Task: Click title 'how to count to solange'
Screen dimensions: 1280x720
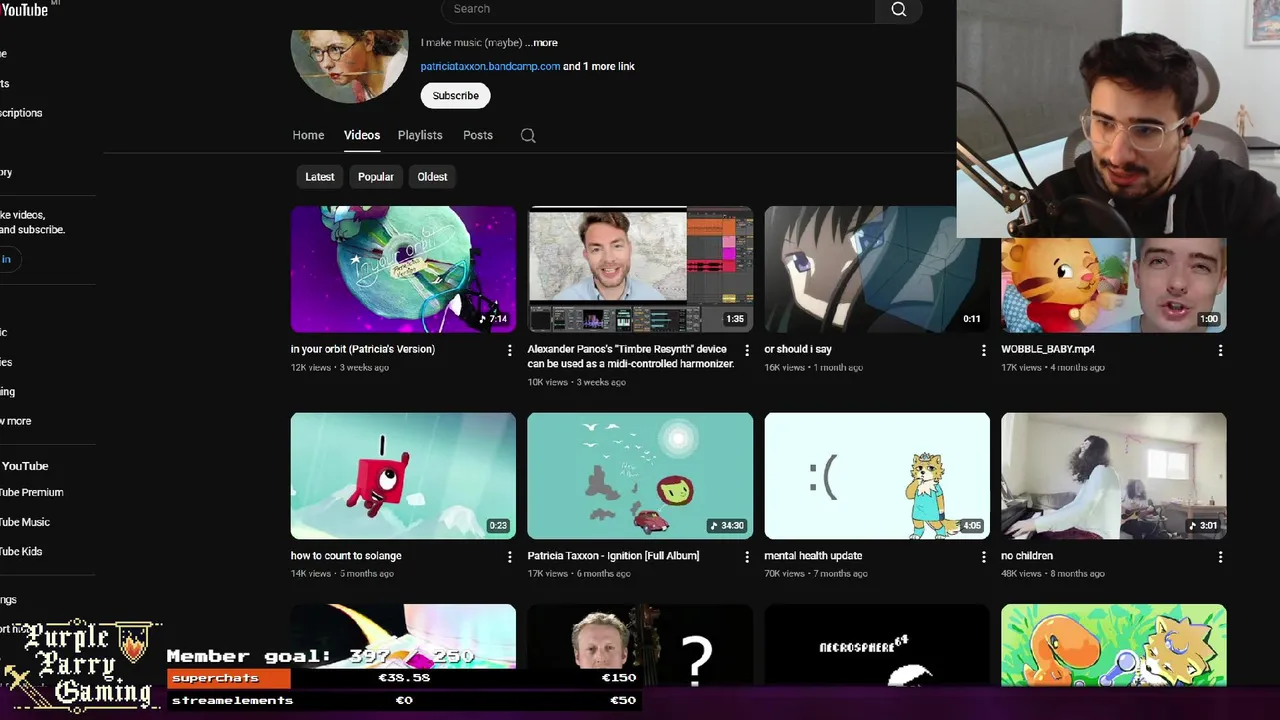Action: click(x=346, y=556)
